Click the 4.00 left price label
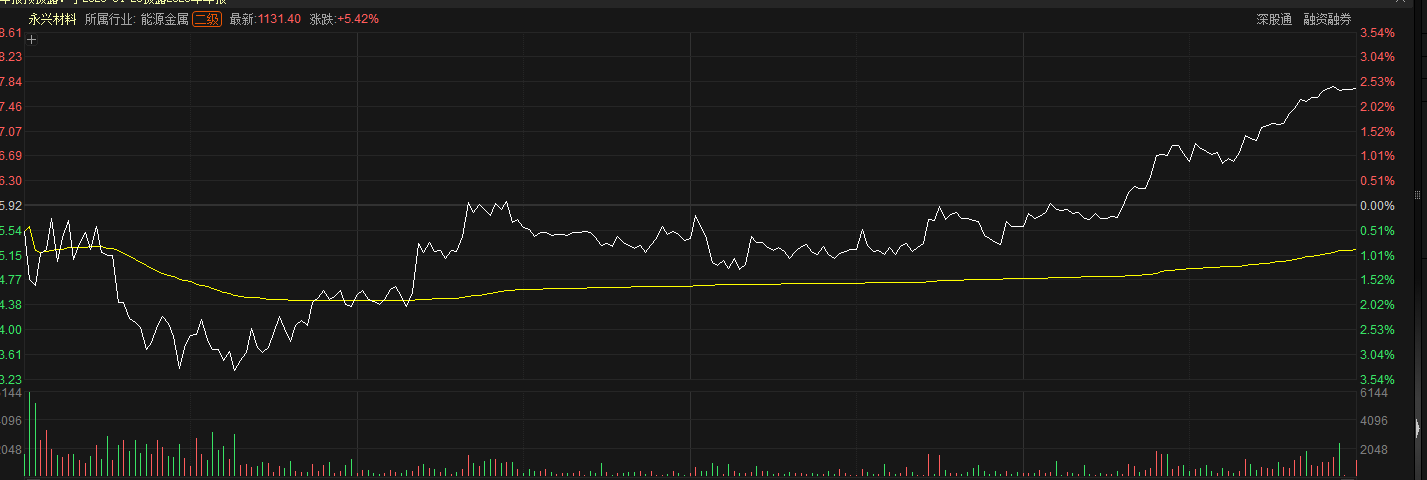 [11, 330]
